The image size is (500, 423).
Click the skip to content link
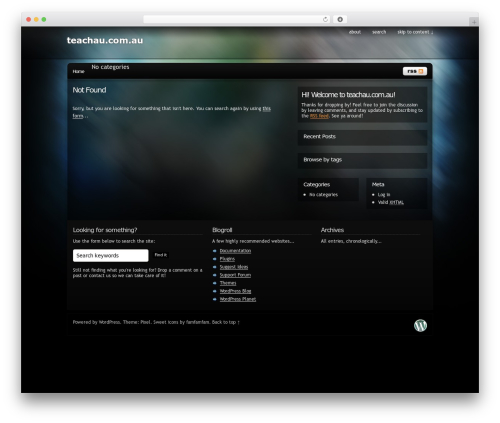click(415, 32)
